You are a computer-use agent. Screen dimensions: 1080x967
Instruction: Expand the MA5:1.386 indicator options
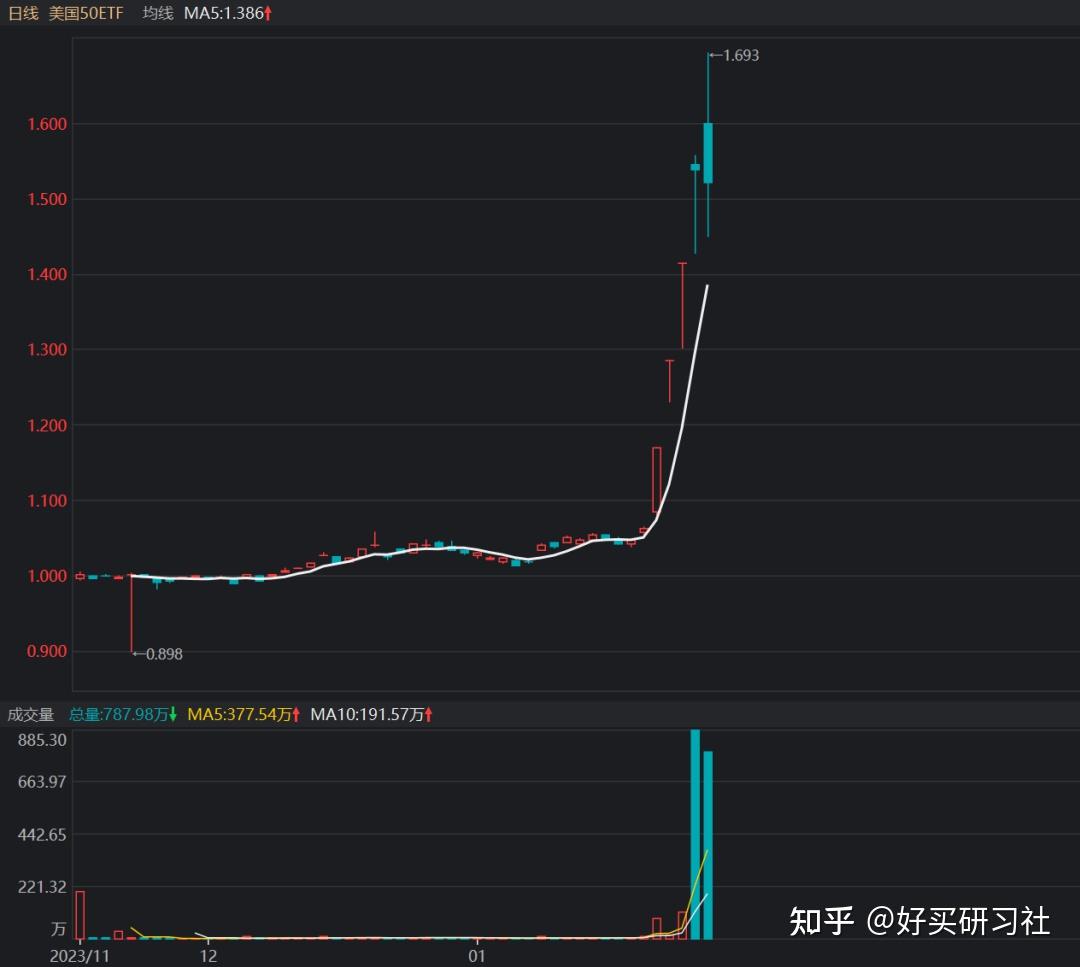222,14
